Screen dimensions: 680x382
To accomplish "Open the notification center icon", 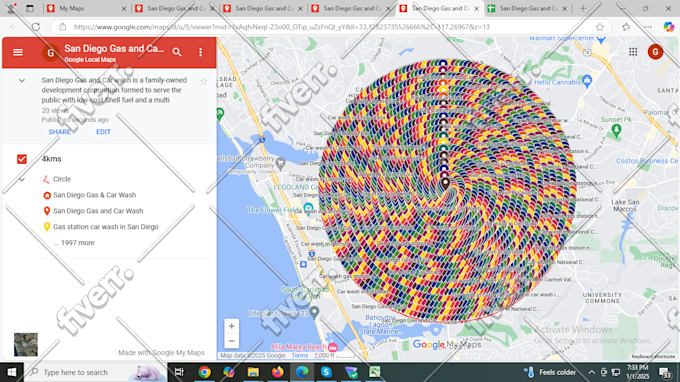I will [665, 372].
